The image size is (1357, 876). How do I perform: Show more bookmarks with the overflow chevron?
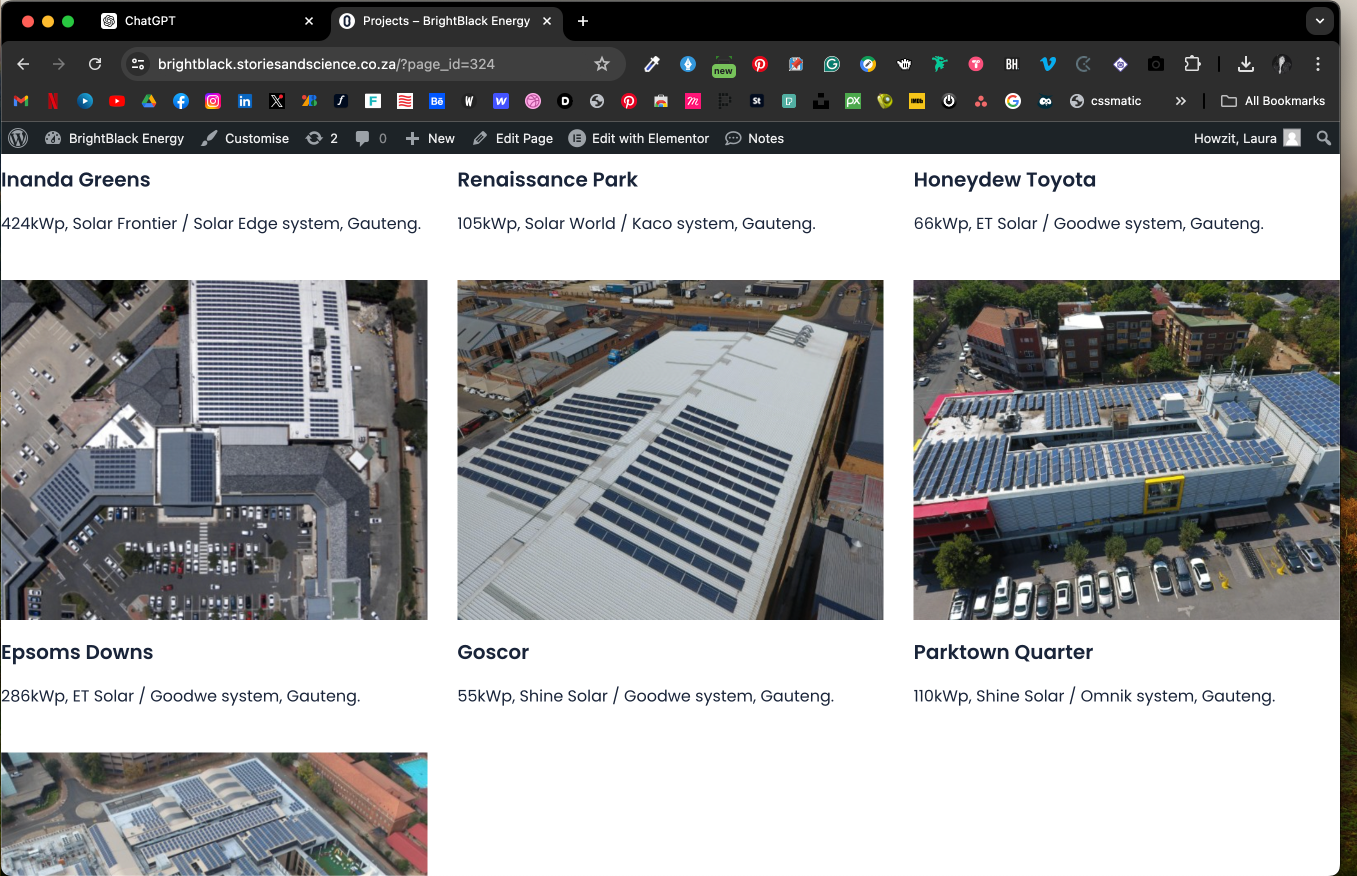pyautogui.click(x=1181, y=101)
